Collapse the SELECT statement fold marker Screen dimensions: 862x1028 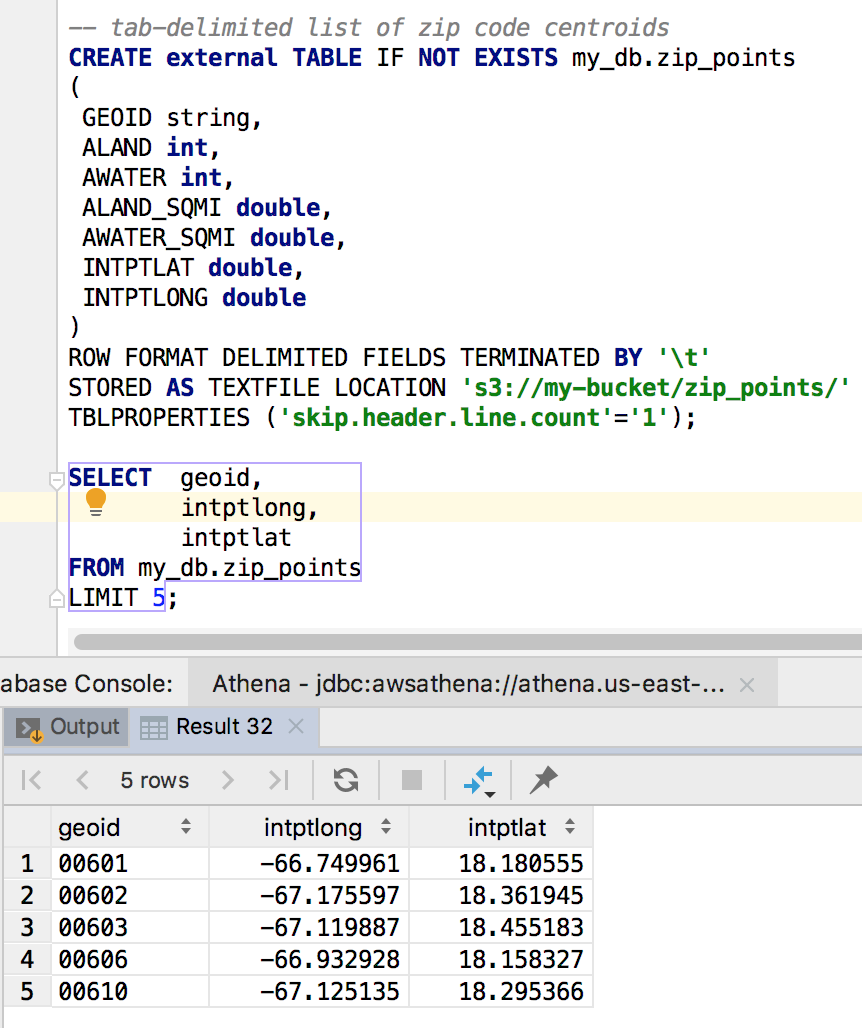56,481
